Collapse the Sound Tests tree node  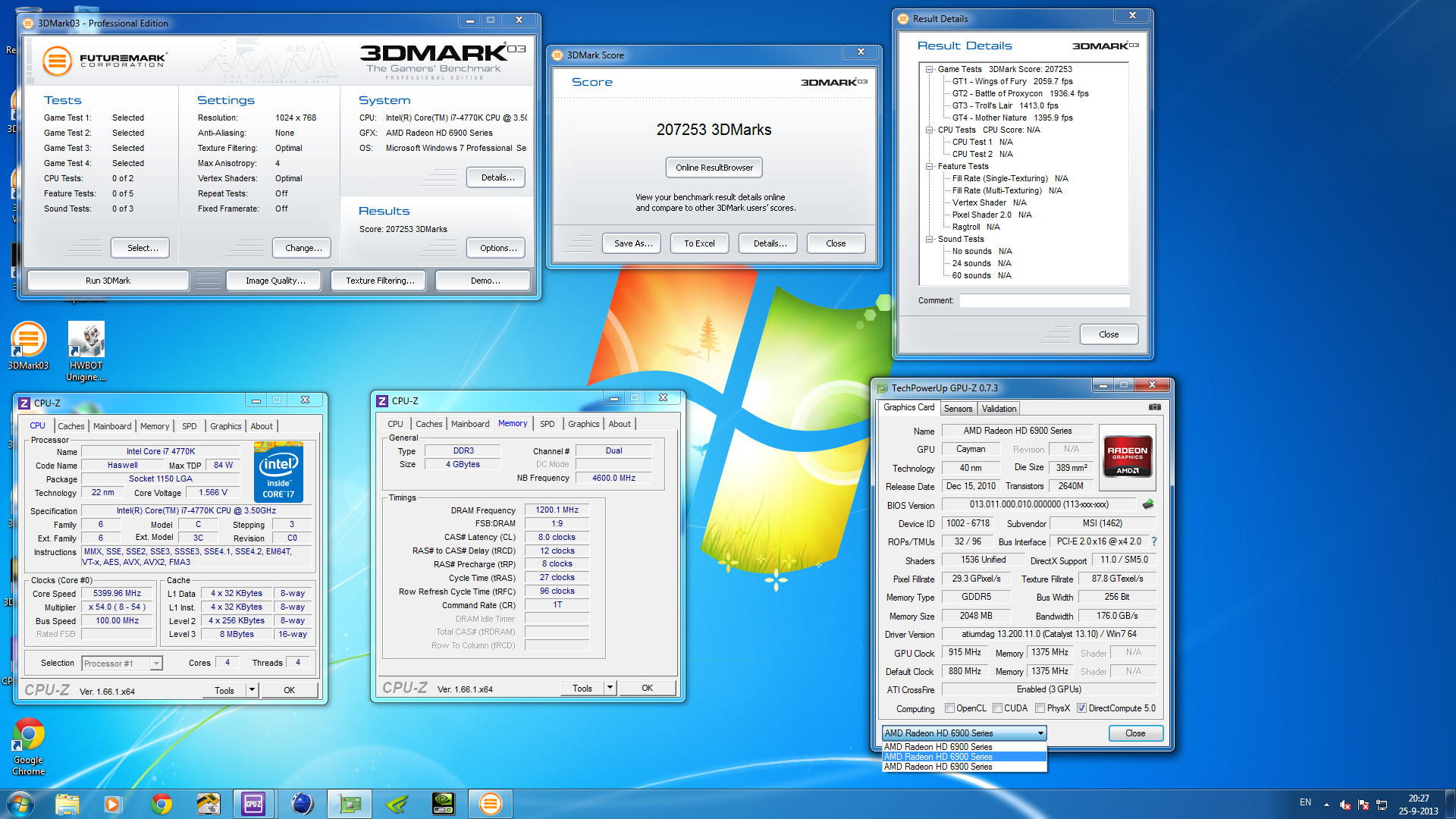(929, 239)
